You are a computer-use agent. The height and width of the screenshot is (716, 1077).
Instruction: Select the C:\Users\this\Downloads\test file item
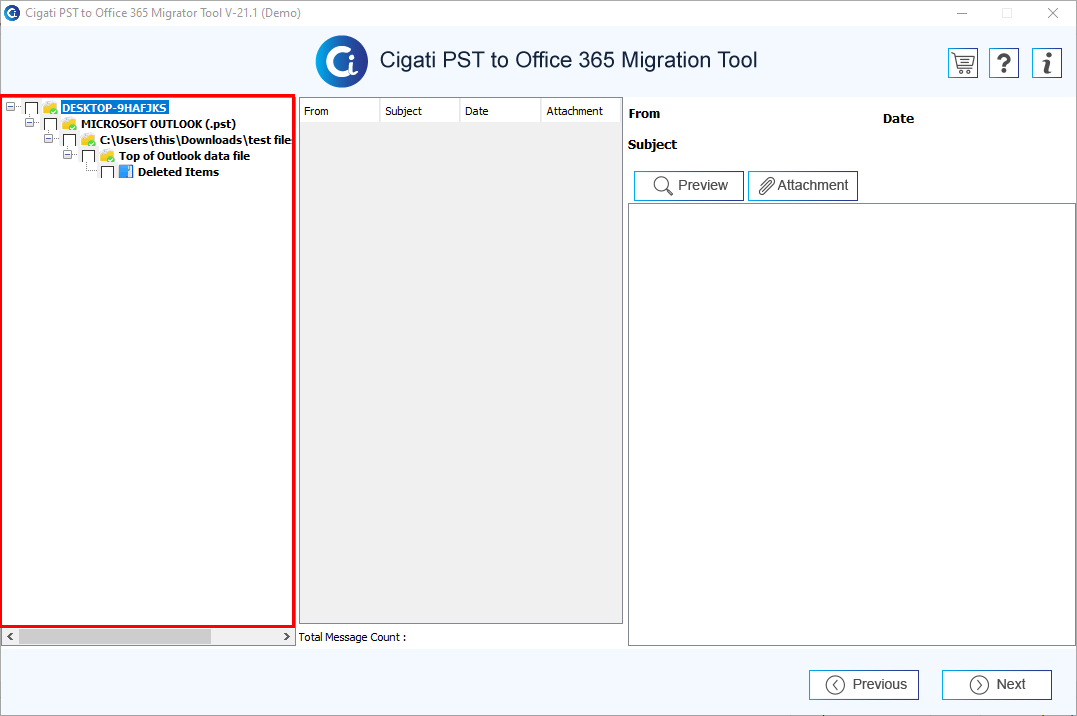point(196,140)
